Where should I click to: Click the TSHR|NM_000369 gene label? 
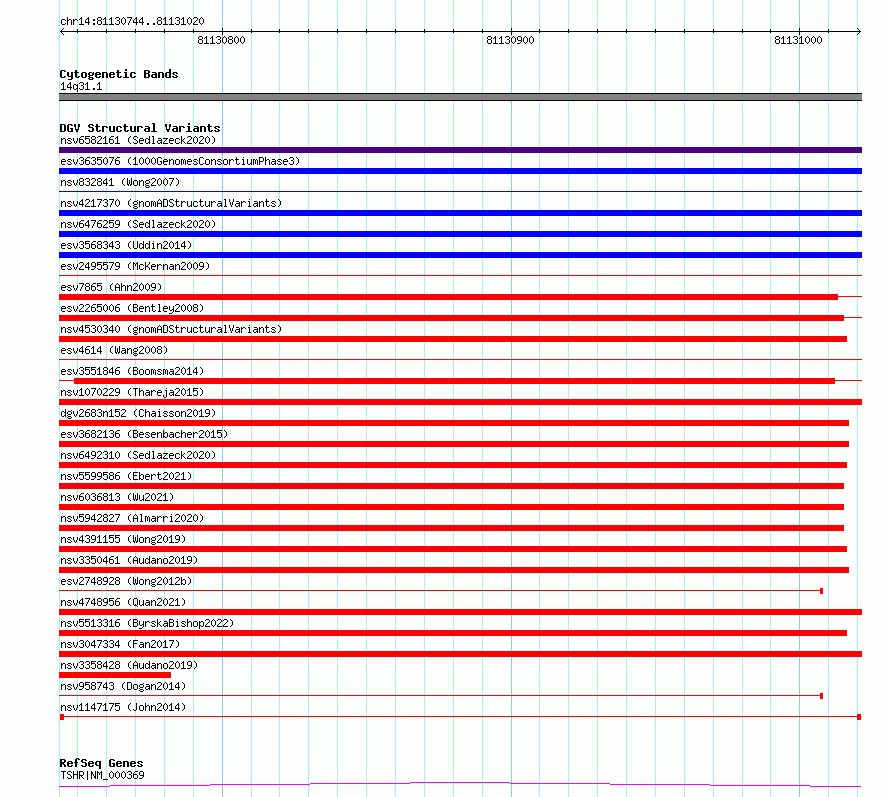pos(102,775)
